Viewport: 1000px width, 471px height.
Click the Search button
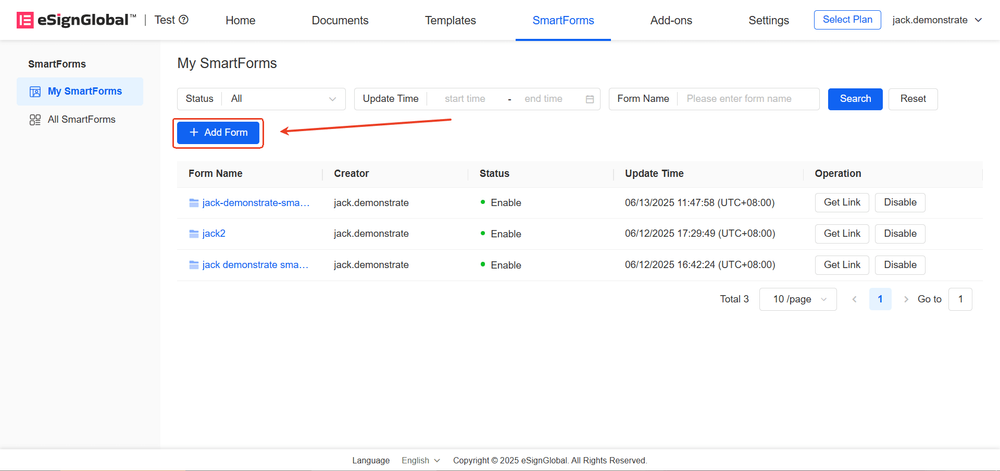point(855,99)
